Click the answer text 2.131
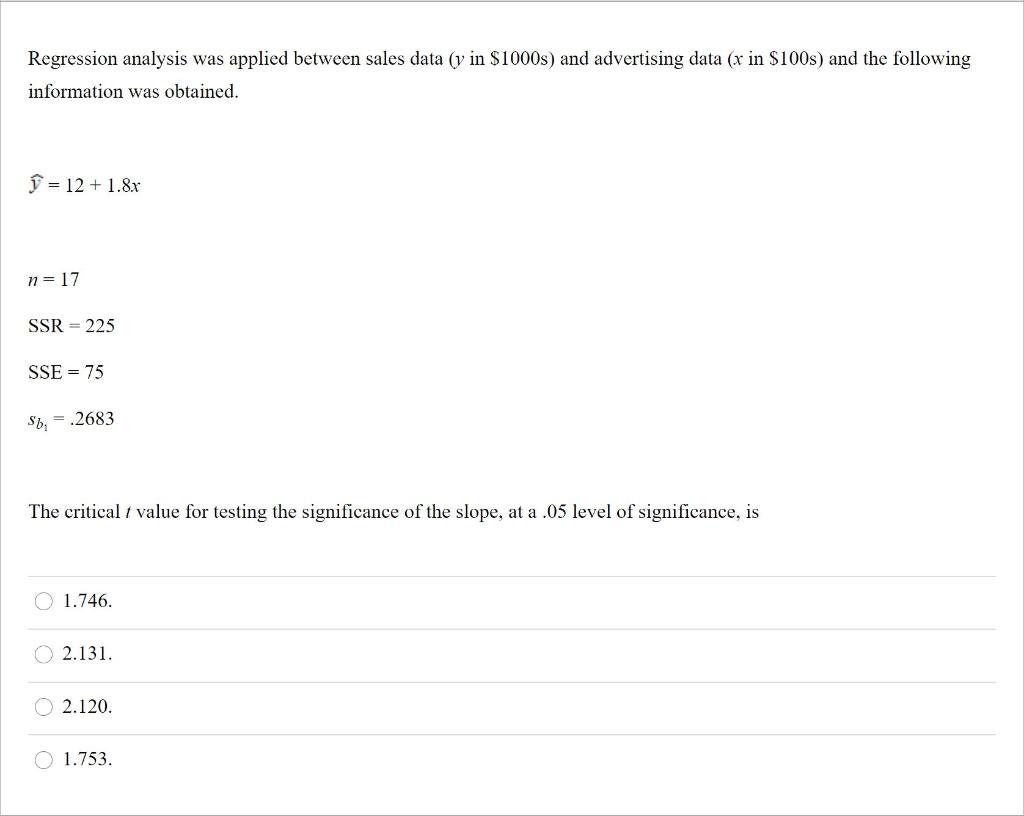 [x=87, y=654]
